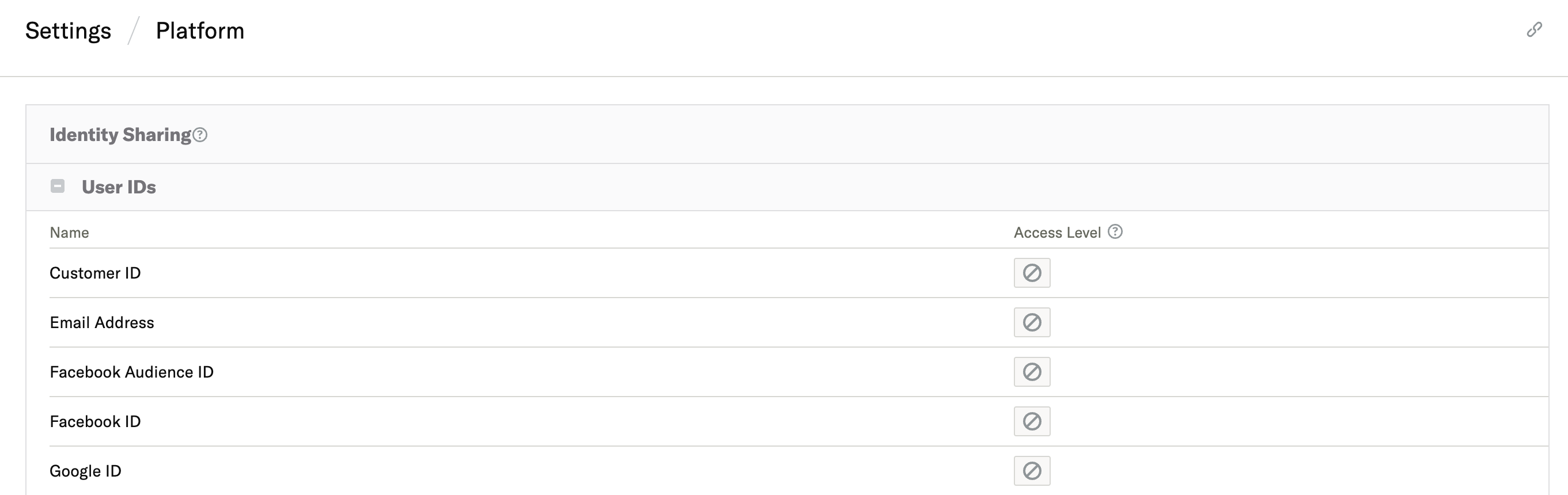Select the Facebook ID row name
This screenshot has width=1568, height=495.
tap(95, 421)
